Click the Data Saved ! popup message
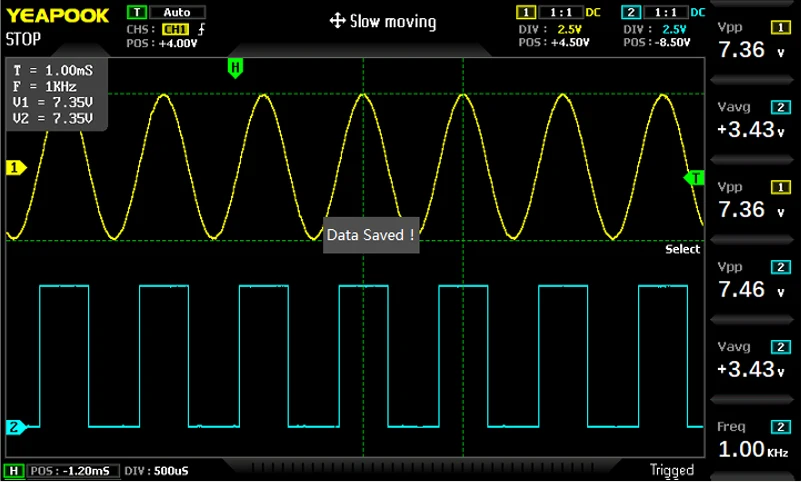Viewport: 801px width, 482px height. point(371,235)
